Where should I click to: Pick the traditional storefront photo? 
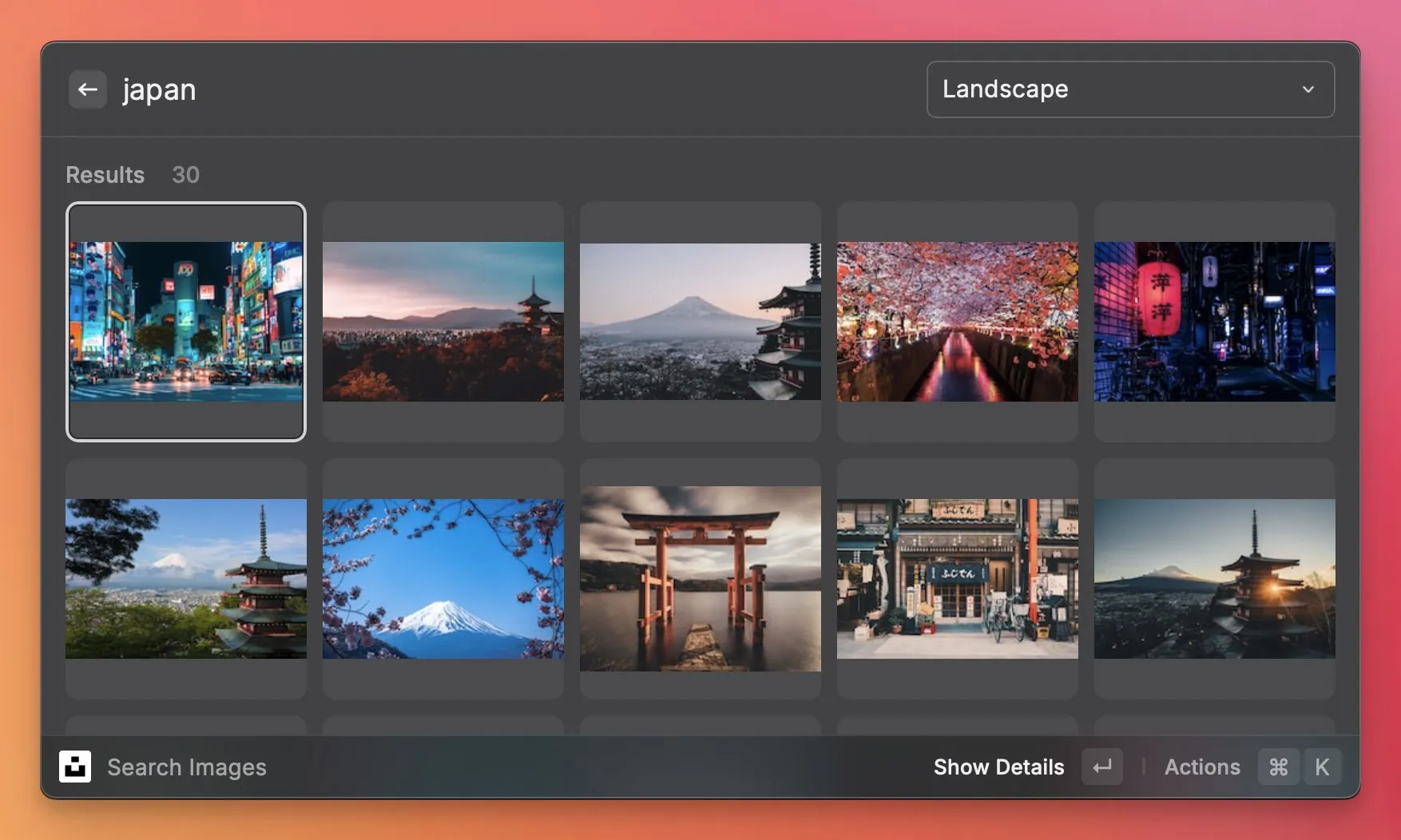click(958, 579)
